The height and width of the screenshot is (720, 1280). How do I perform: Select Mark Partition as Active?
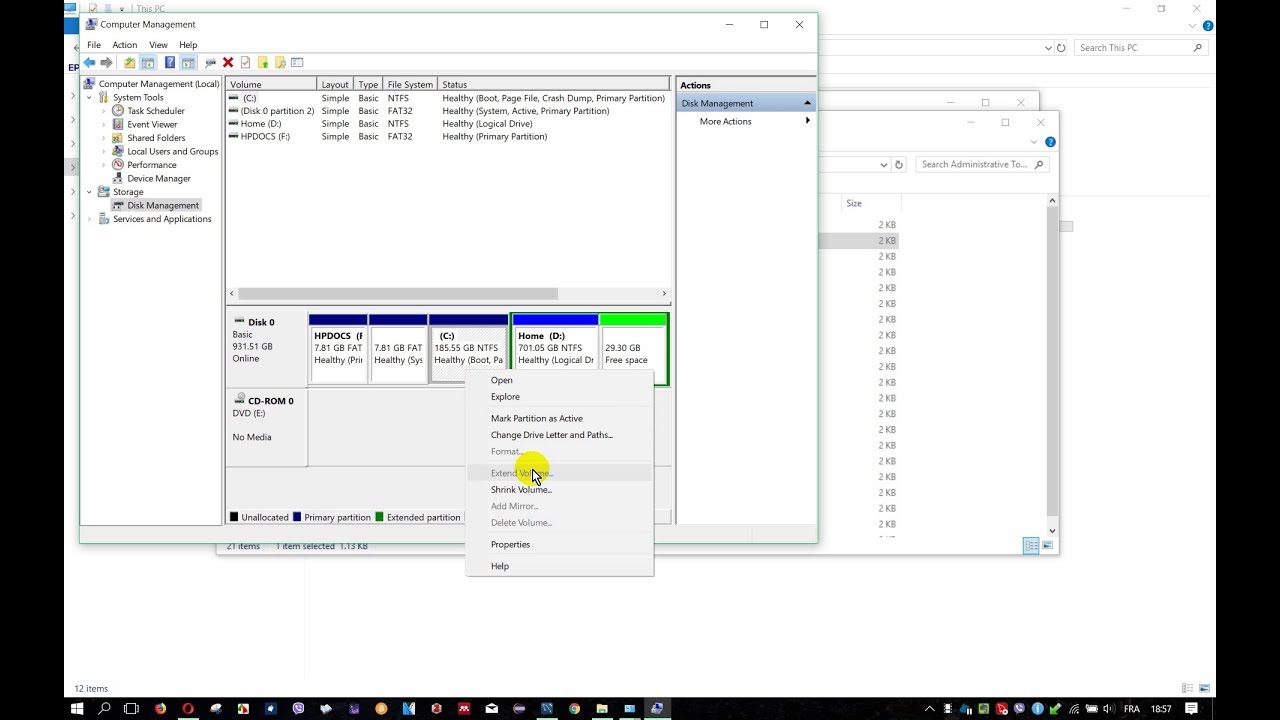pyautogui.click(x=560, y=419)
